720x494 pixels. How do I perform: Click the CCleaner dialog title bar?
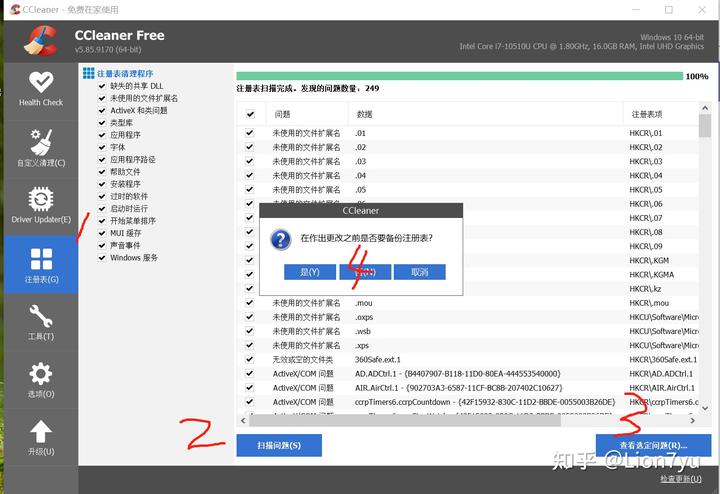(361, 211)
